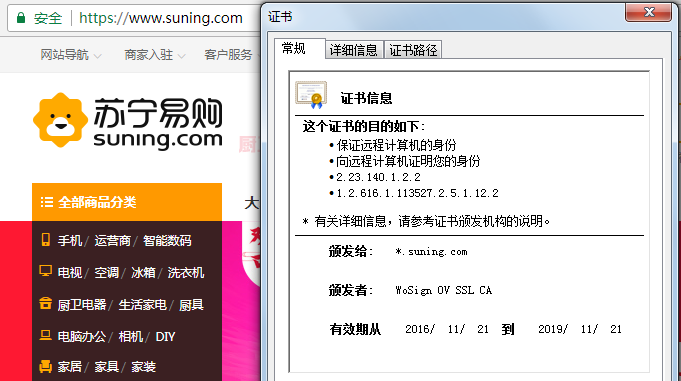Viewport: 681px width, 381px height.
Task: Click the 苏宁易购 suning.com logo text
Action: [x=158, y=123]
